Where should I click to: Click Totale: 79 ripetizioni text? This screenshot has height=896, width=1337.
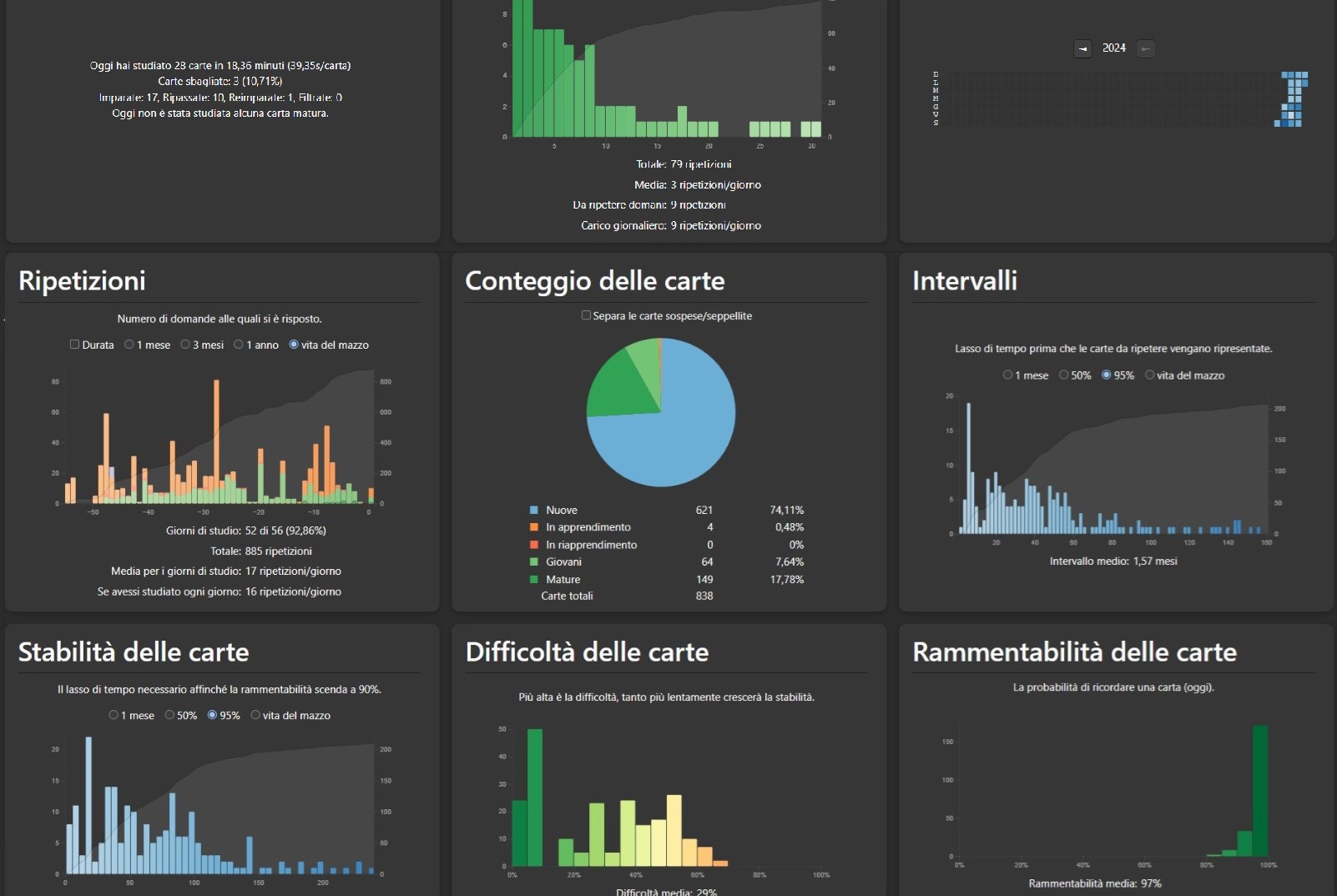click(684, 164)
